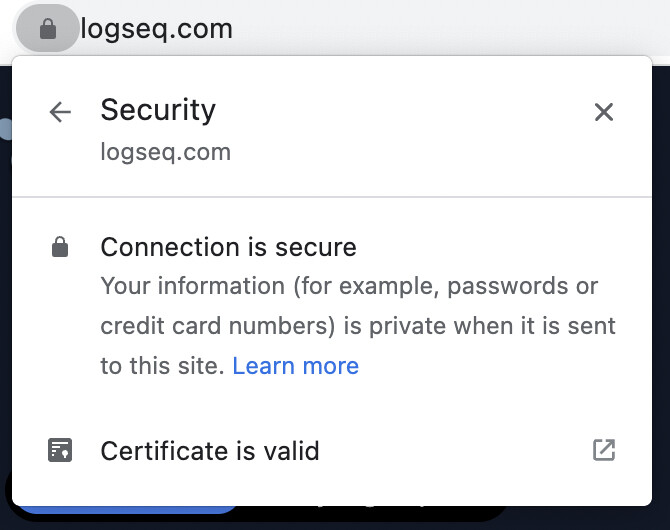Screen dimensions: 670x530
Task: Click the partial blue dot at the left edge
Action: coord(6,129)
